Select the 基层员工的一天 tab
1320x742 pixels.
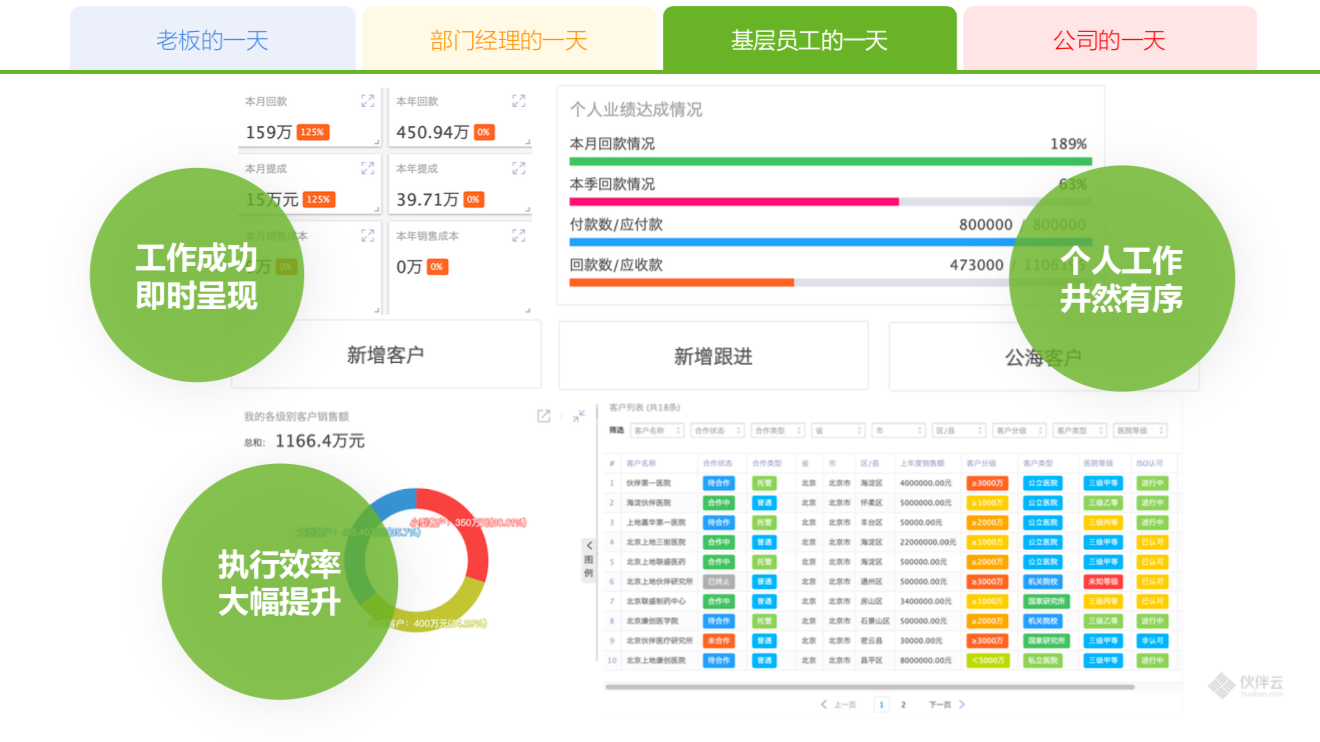pyautogui.click(x=810, y=40)
